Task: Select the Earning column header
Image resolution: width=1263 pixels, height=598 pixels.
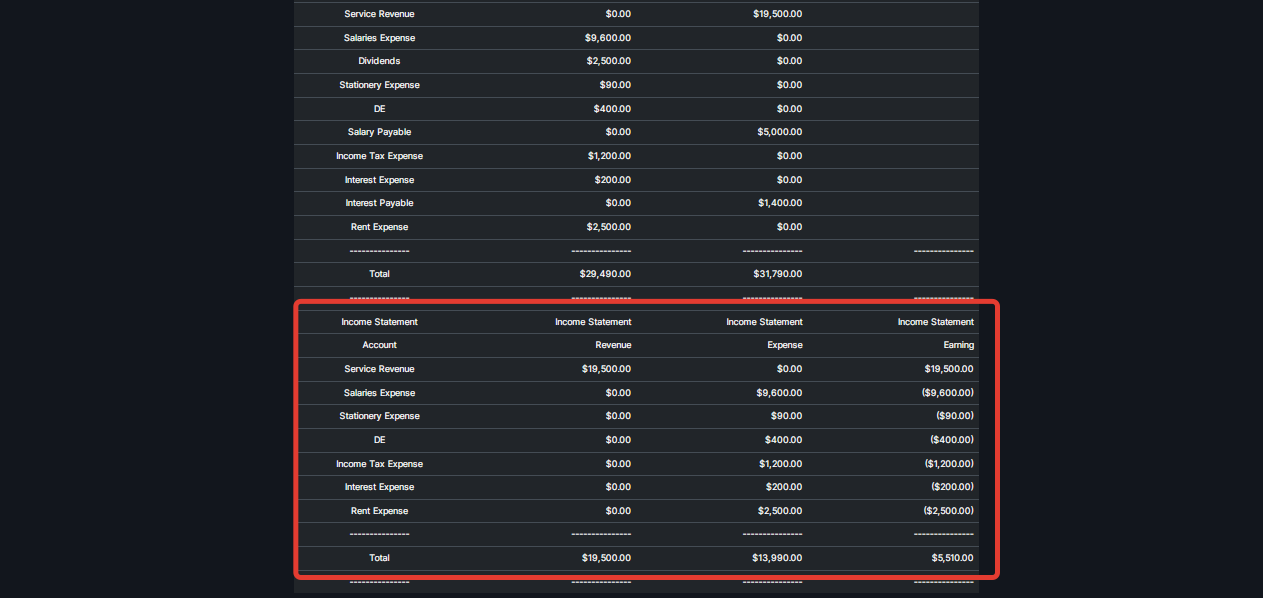Action: pos(958,345)
